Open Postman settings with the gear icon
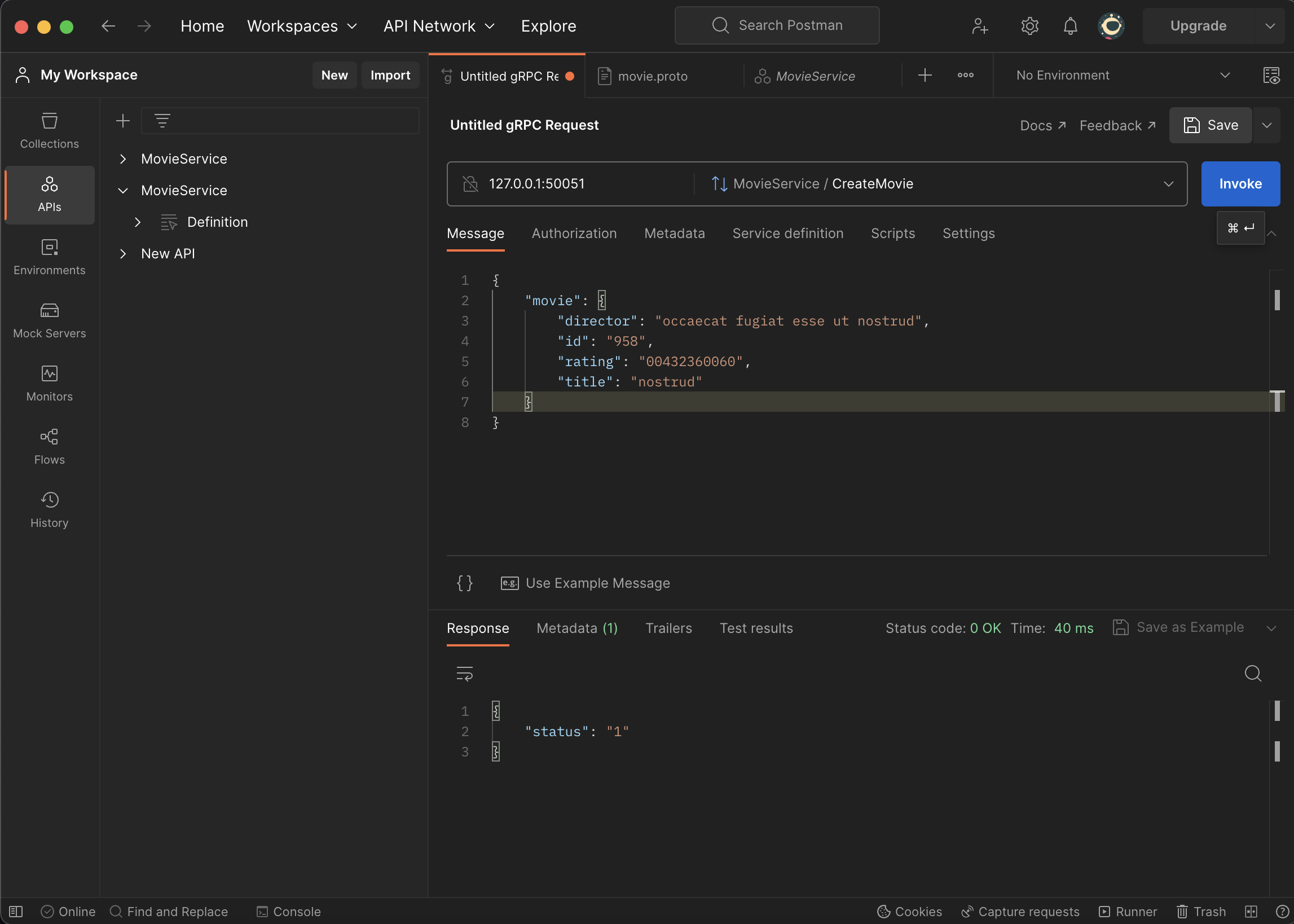Image resolution: width=1294 pixels, height=924 pixels. point(1029,25)
